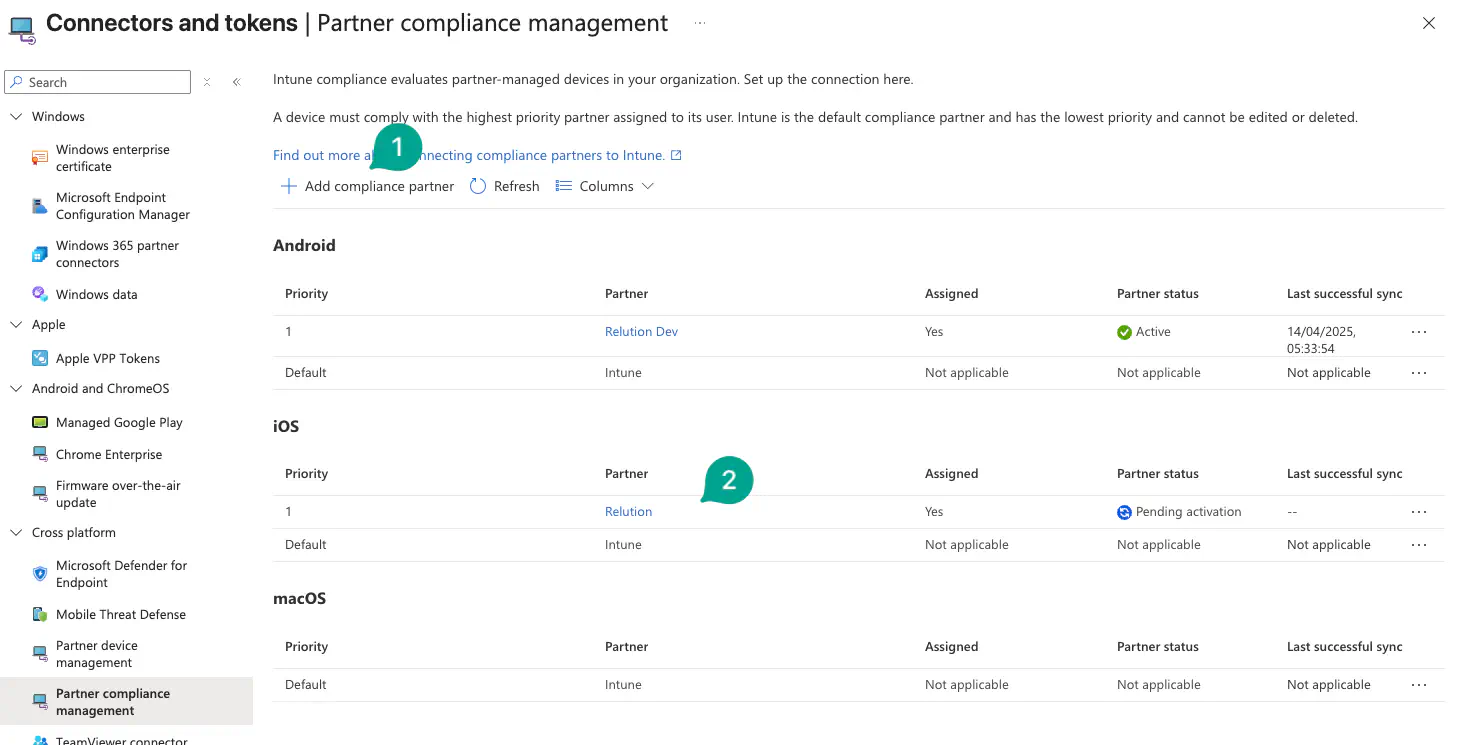Click inside the Search field
Screen dimensions: 1458x745
(97, 82)
